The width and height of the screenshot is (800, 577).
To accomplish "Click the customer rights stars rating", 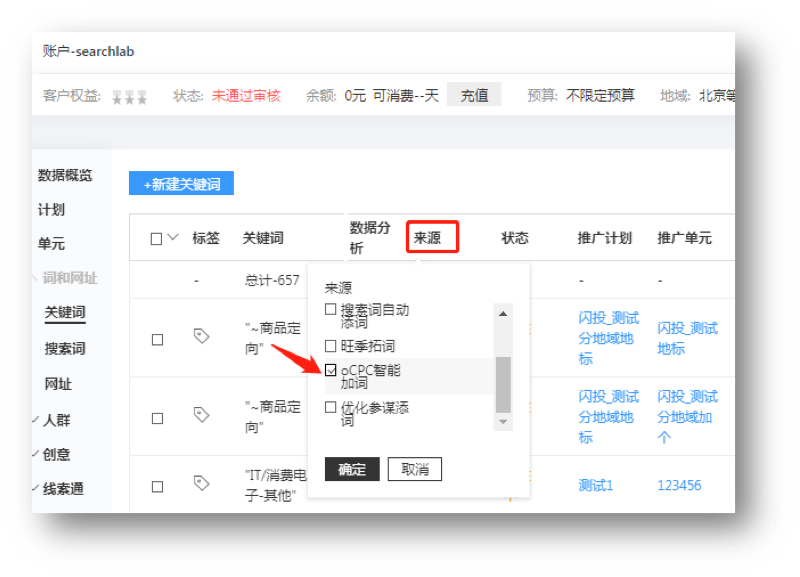I will click(130, 97).
